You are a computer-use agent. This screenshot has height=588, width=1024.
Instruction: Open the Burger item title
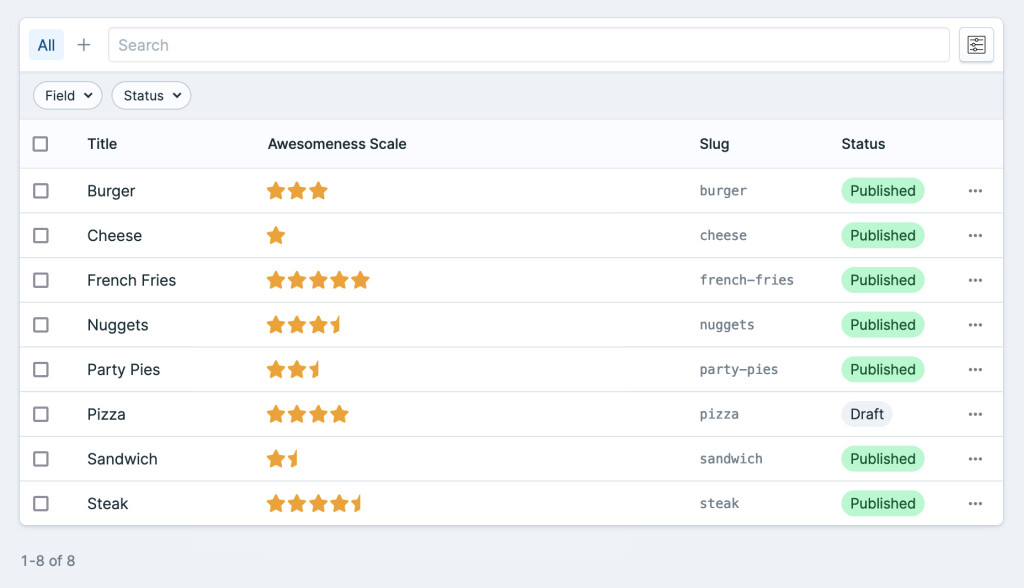pos(111,191)
